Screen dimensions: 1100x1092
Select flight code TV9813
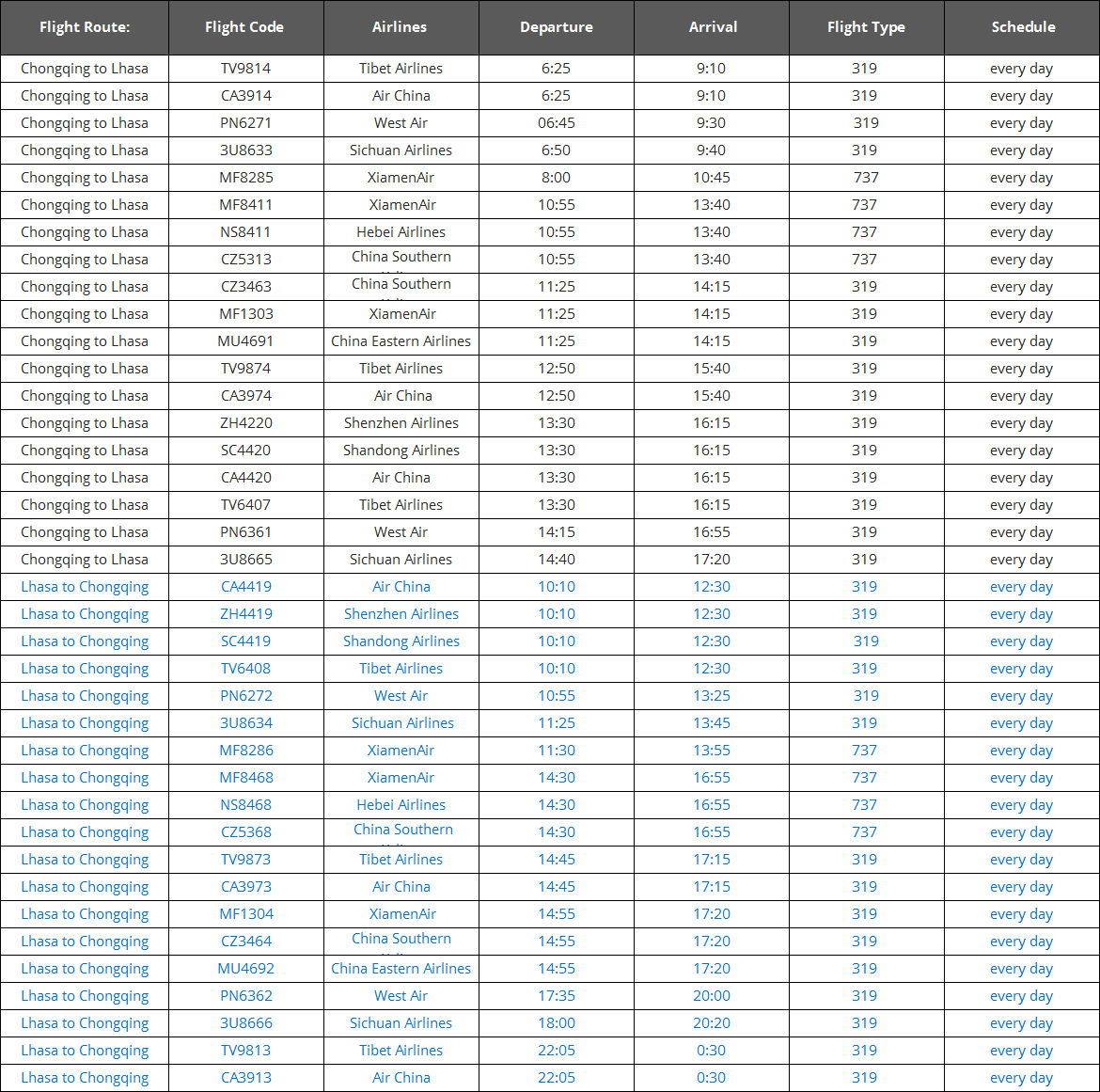245,1052
